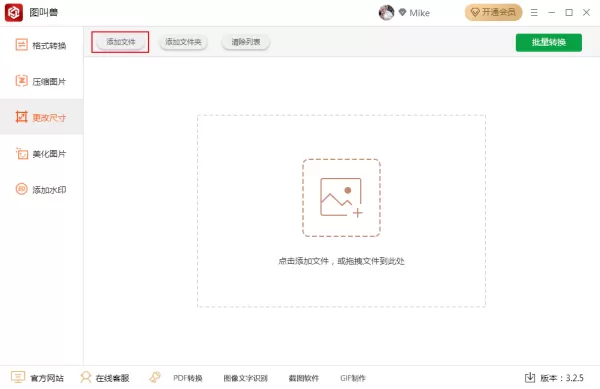
Task: Open the 在线客服 online support link
Action: [x=112, y=378]
